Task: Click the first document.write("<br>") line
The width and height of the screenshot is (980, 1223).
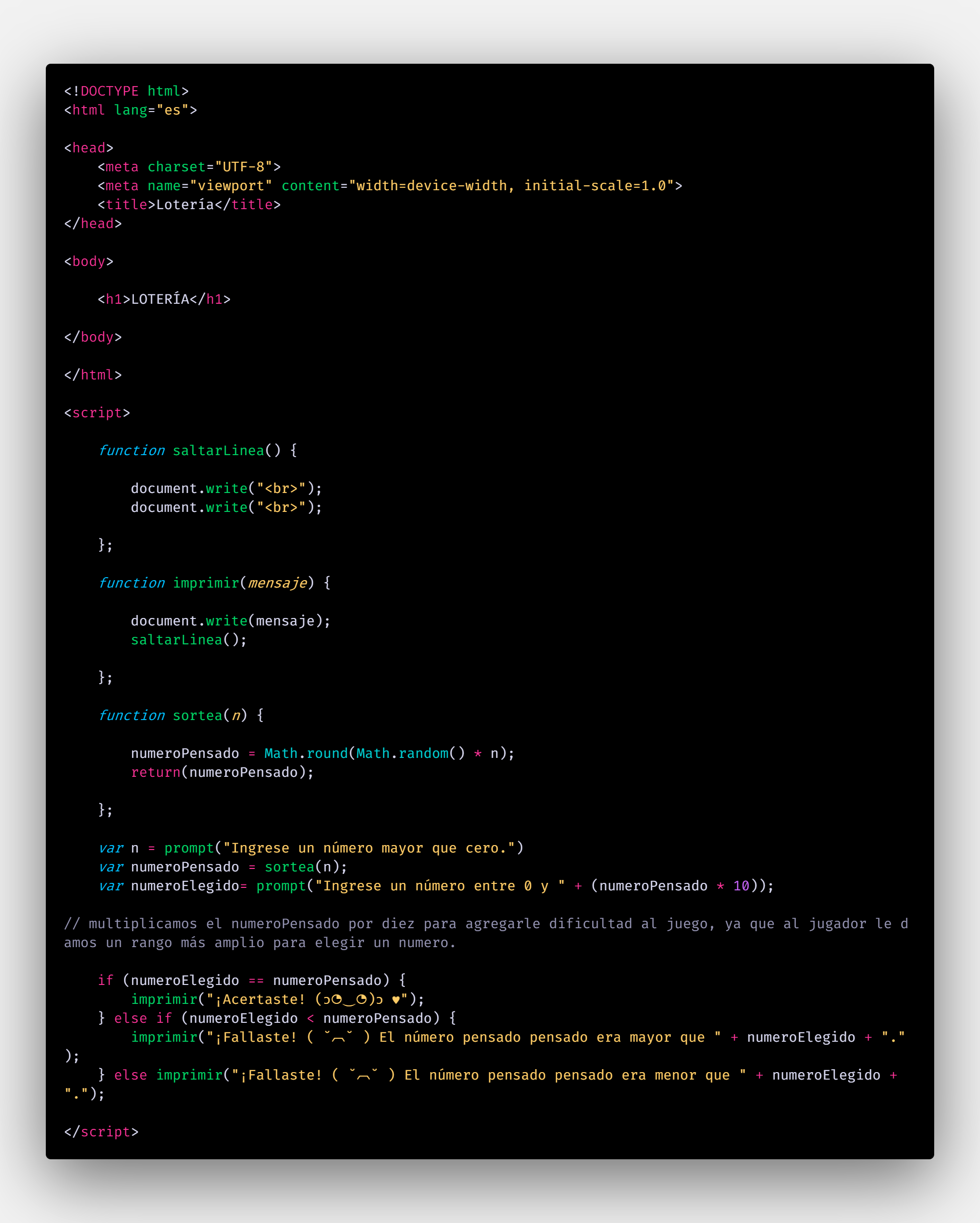Action: pyautogui.click(x=226, y=489)
